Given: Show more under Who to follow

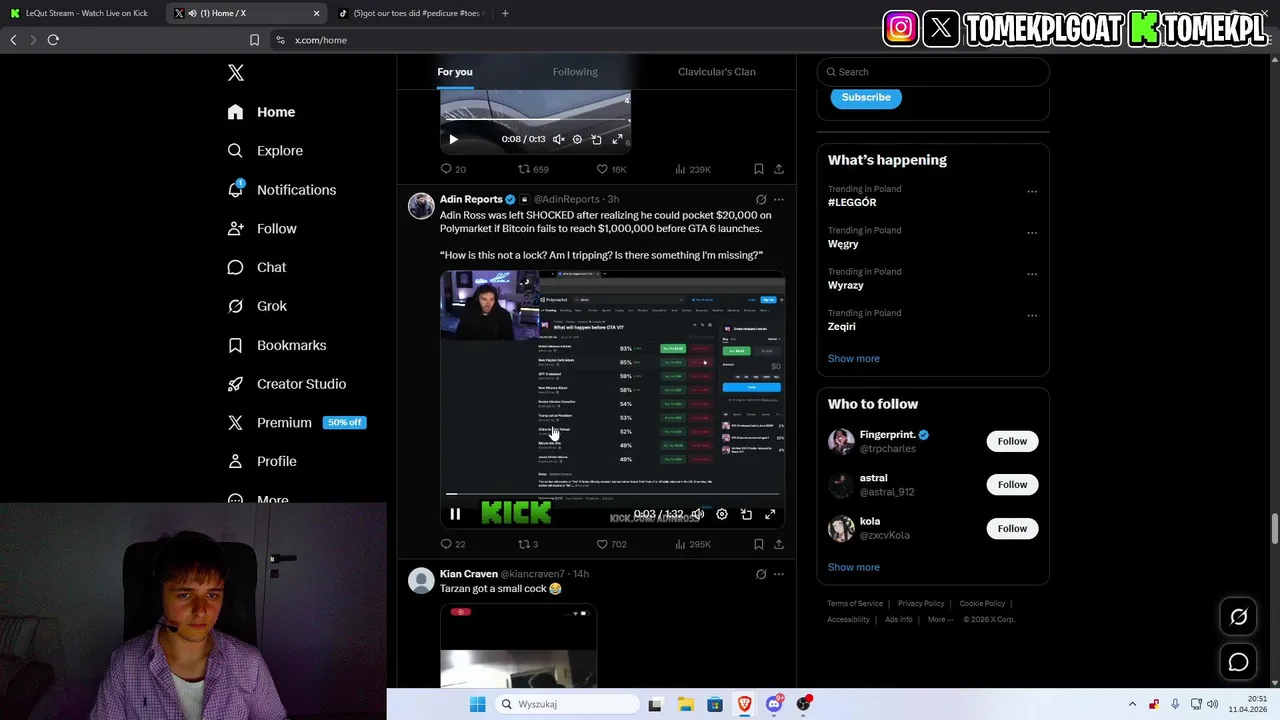Looking at the screenshot, I should click(x=854, y=567).
